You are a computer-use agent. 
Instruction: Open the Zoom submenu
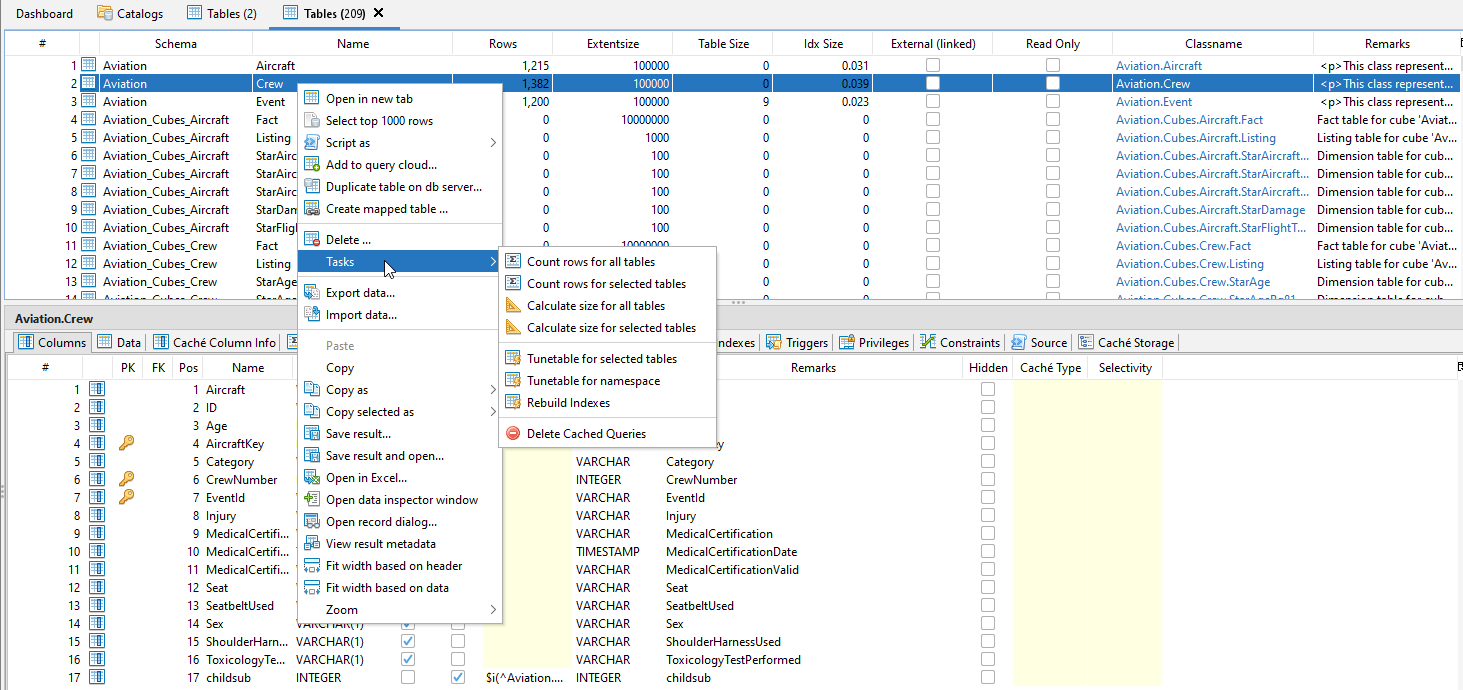[x=400, y=609]
